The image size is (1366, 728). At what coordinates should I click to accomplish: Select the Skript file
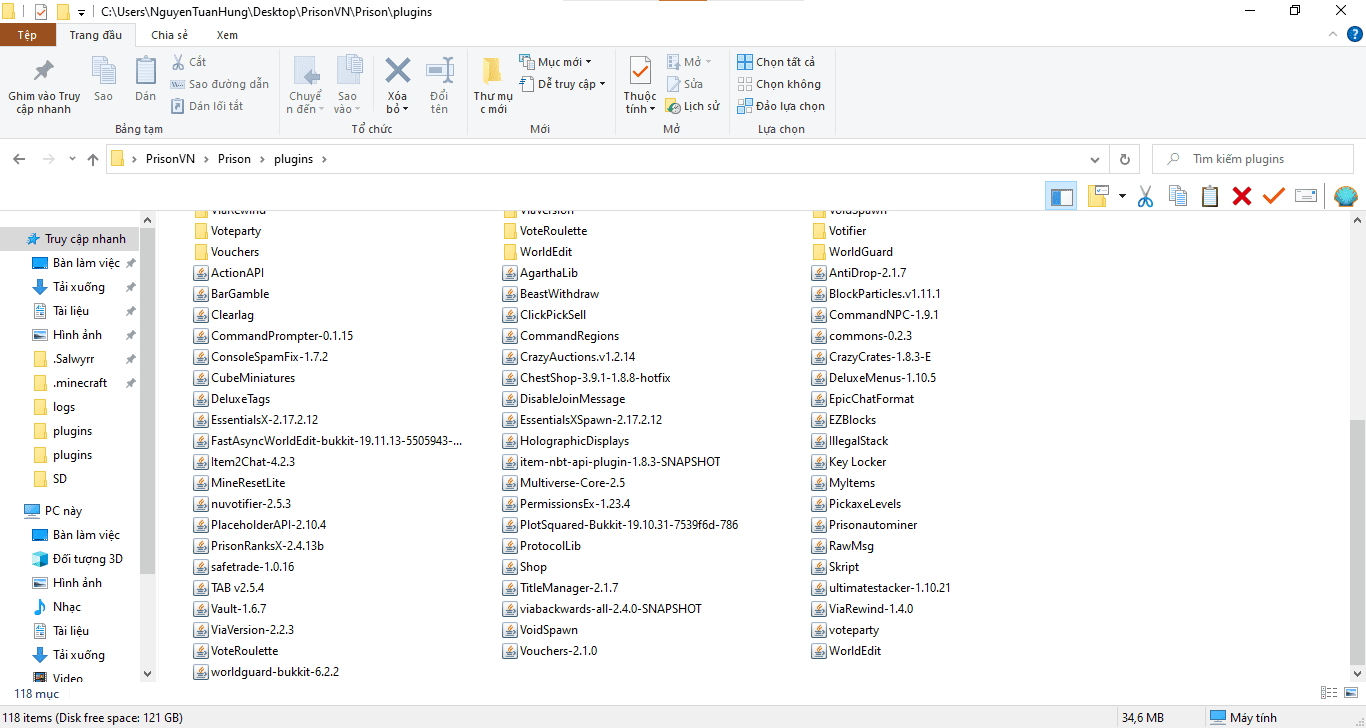pos(844,567)
